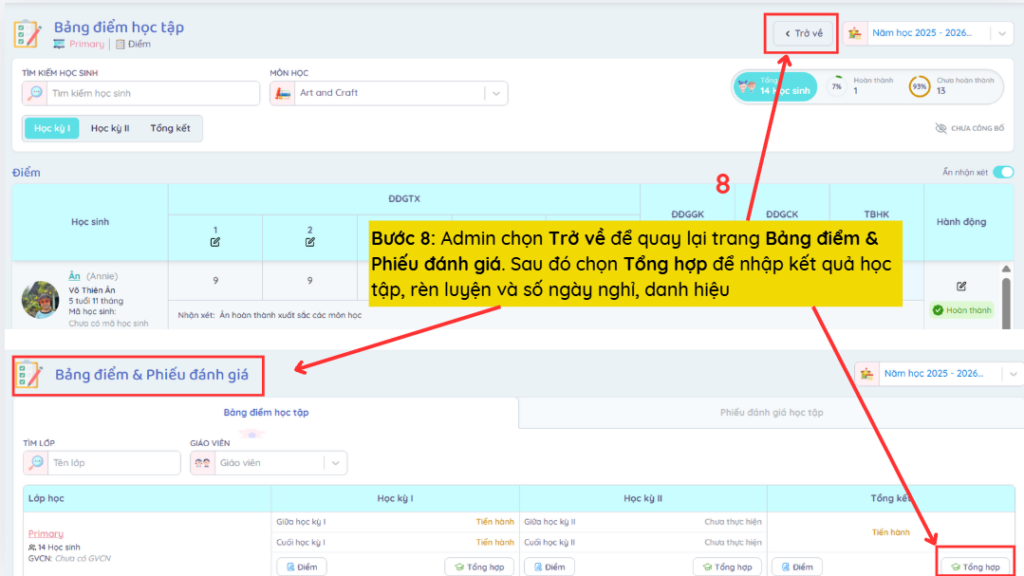Select the Tổng kết term option

(170, 128)
